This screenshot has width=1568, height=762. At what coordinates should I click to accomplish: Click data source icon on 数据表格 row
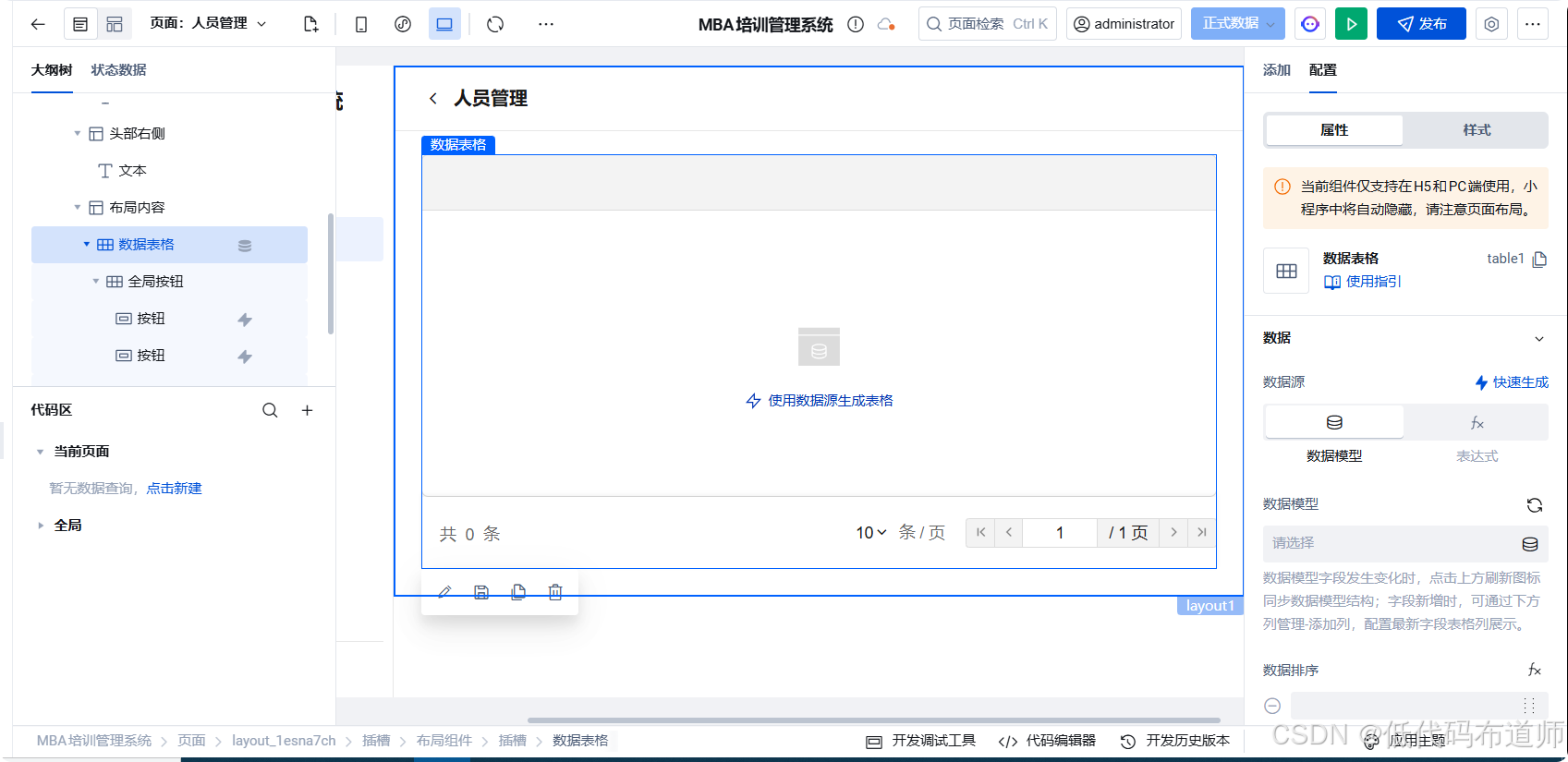pos(245,246)
